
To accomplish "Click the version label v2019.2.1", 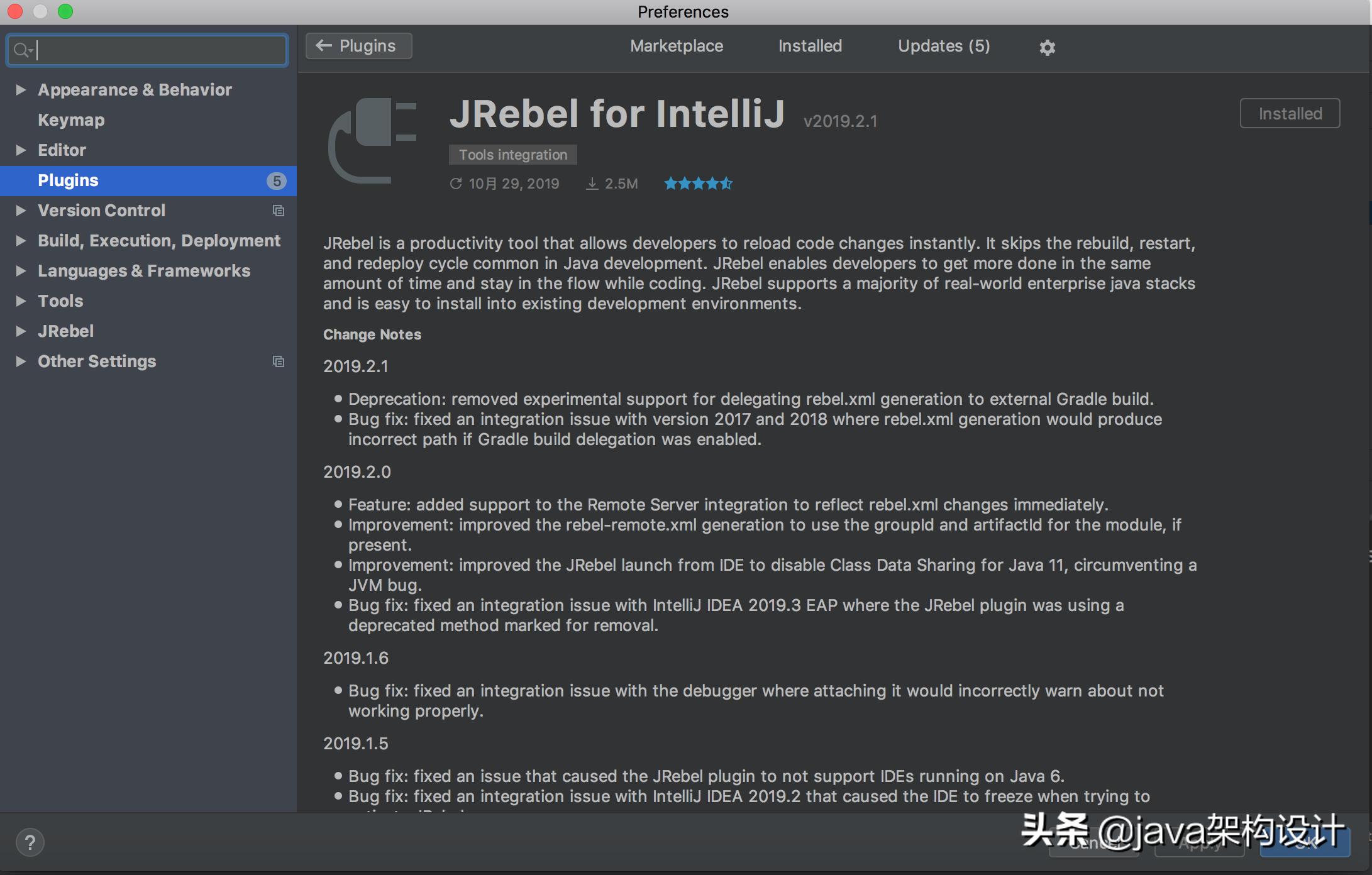I will (x=840, y=121).
